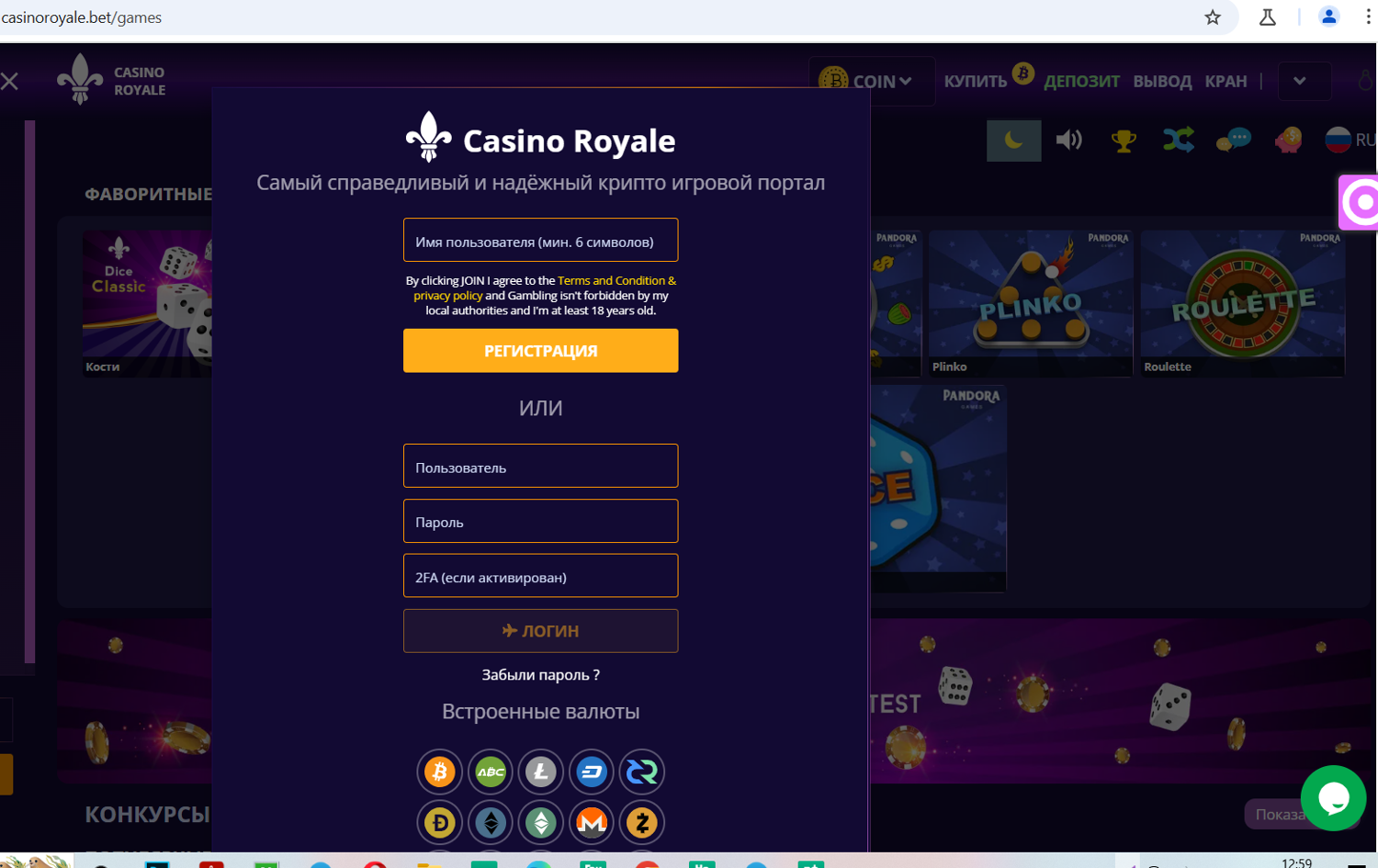The image size is (1378, 868).
Task: Click the green shuffle arrows icon
Action: [1178, 140]
